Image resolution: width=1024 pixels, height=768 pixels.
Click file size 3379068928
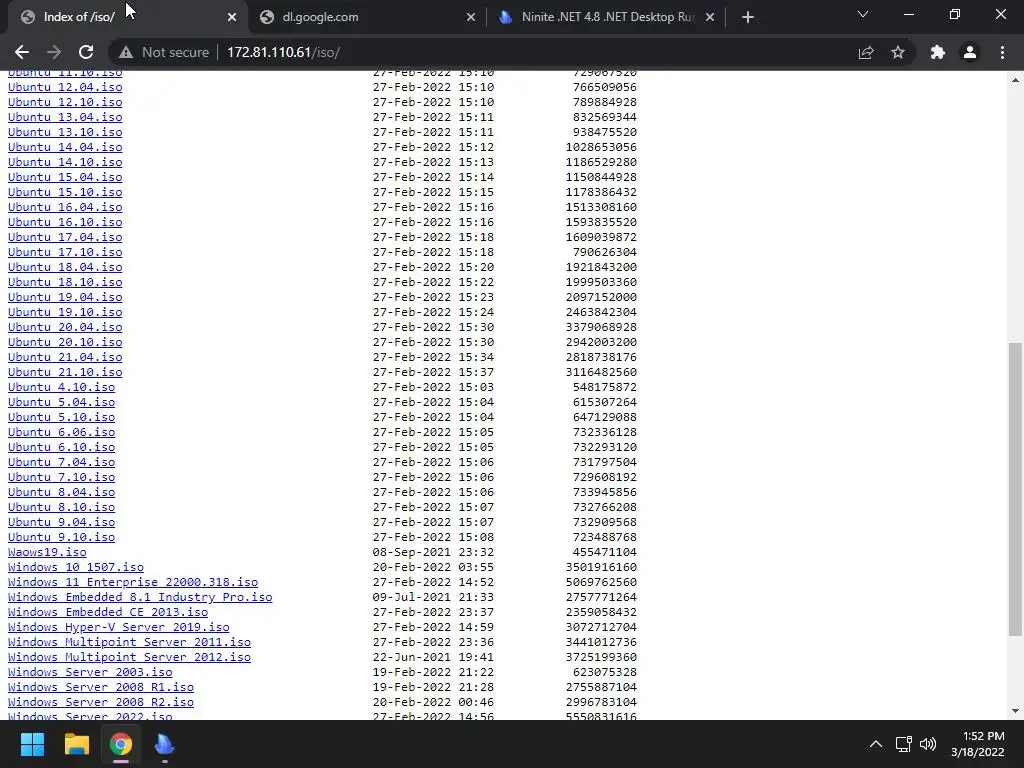[x=601, y=327]
